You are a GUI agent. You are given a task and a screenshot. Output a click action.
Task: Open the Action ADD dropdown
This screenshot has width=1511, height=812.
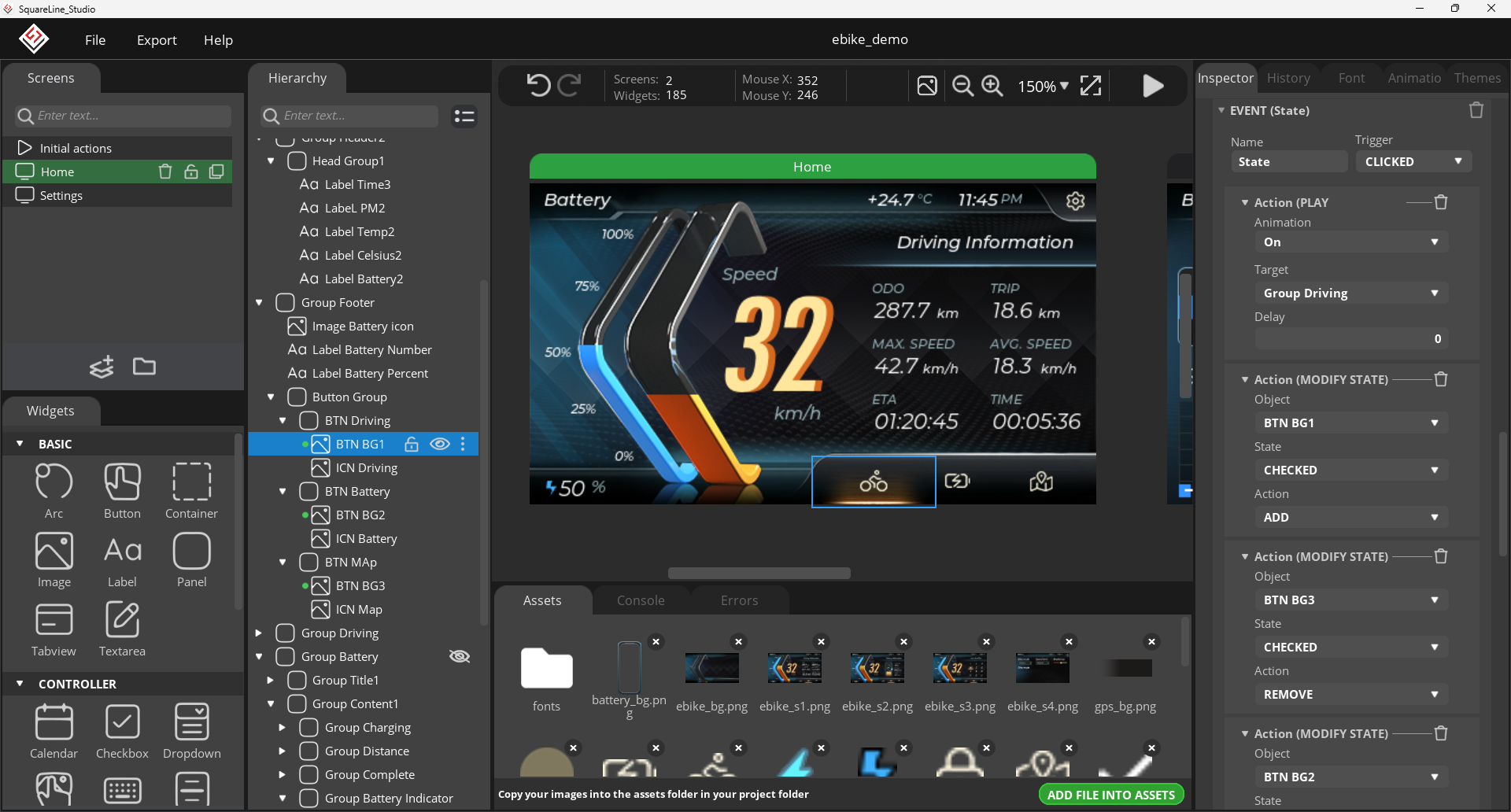click(1351, 517)
